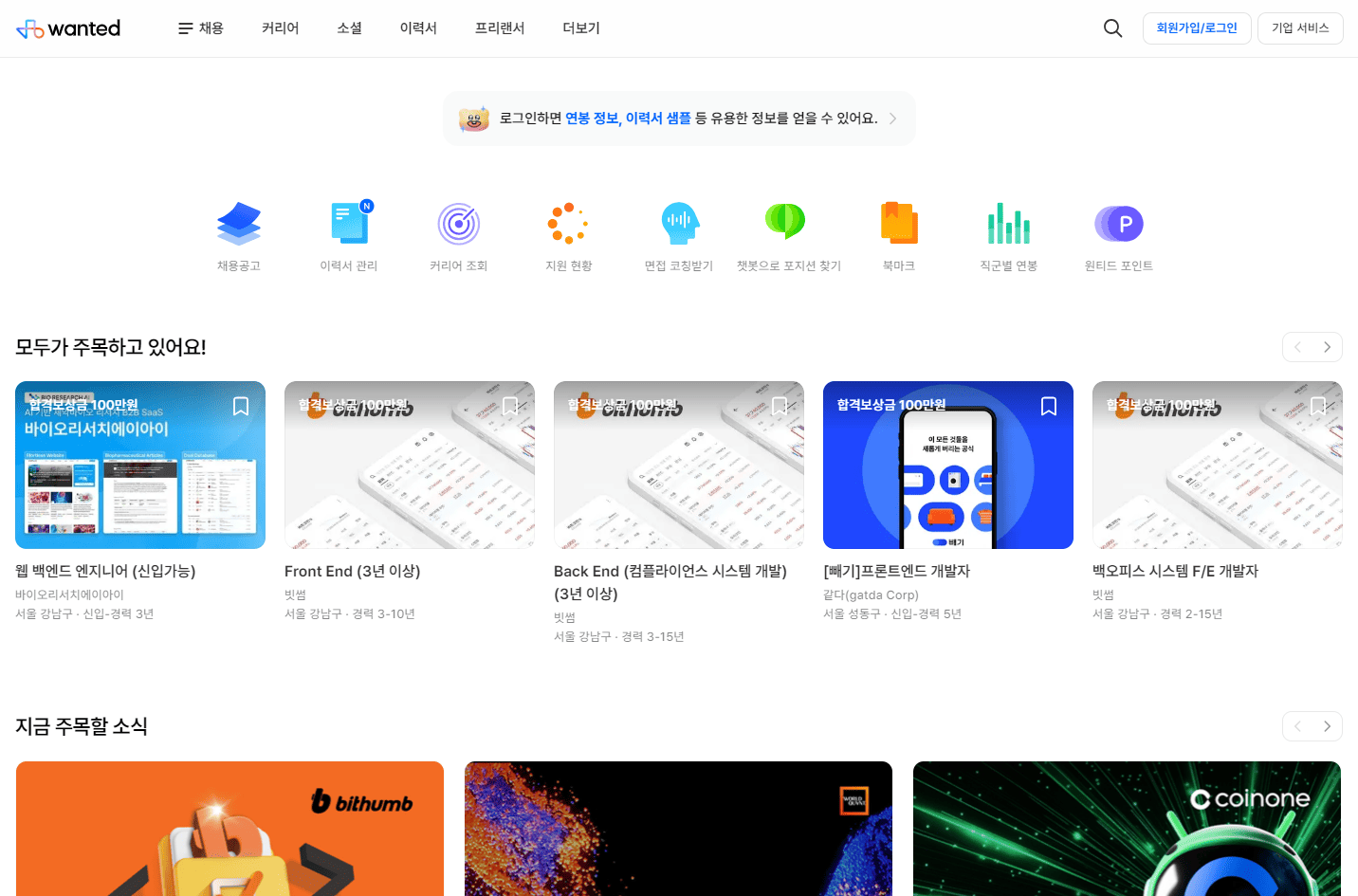
Task: Click company name 바이오리서치에이아이 under first card
Action: click(x=69, y=594)
